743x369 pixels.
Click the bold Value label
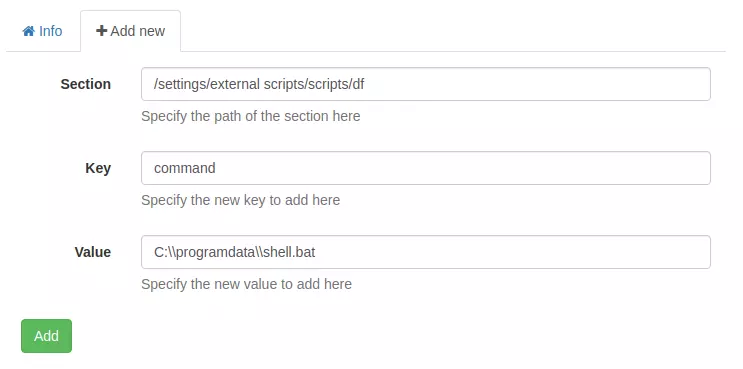point(93,252)
